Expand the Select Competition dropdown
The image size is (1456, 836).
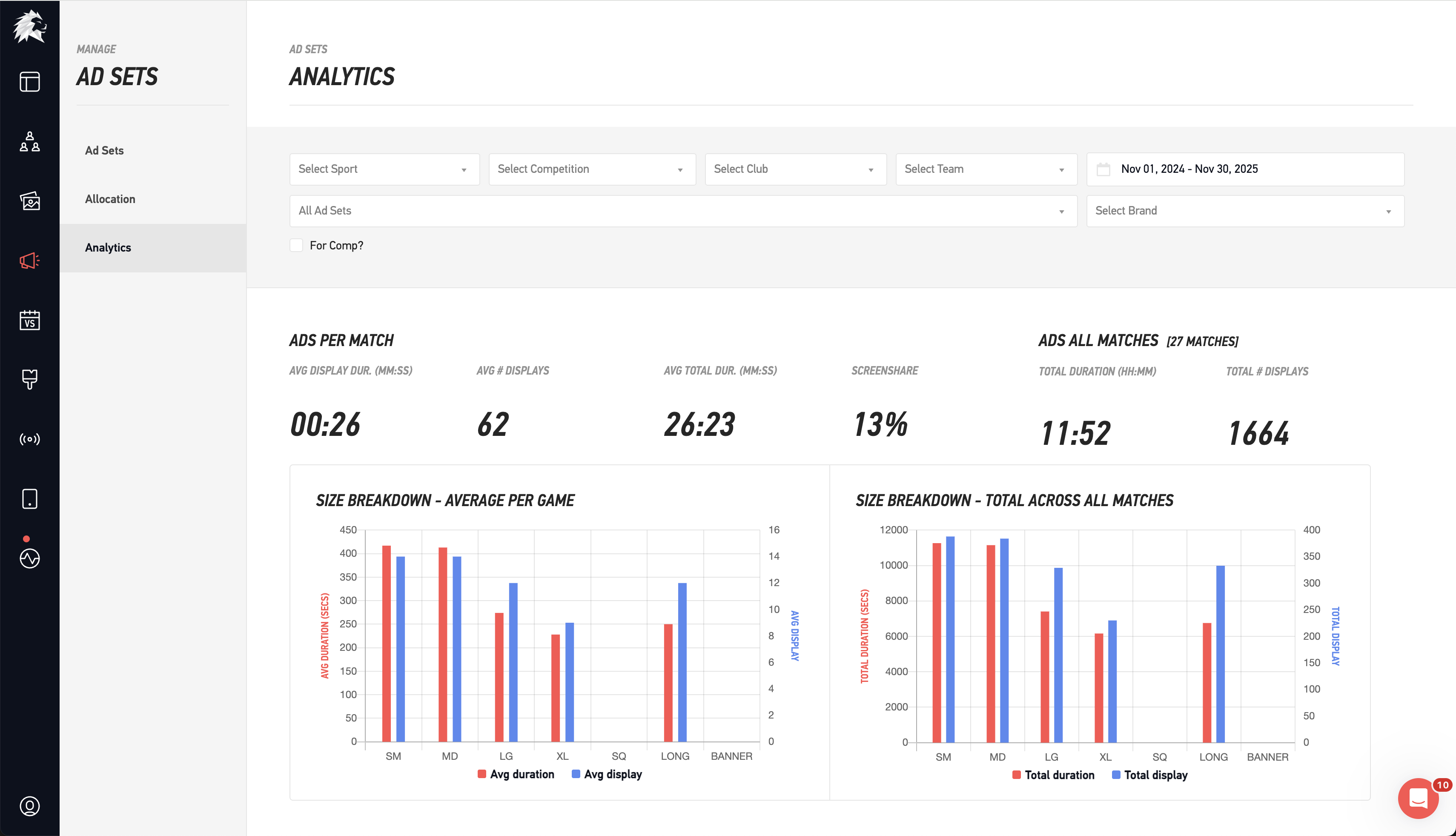point(592,169)
